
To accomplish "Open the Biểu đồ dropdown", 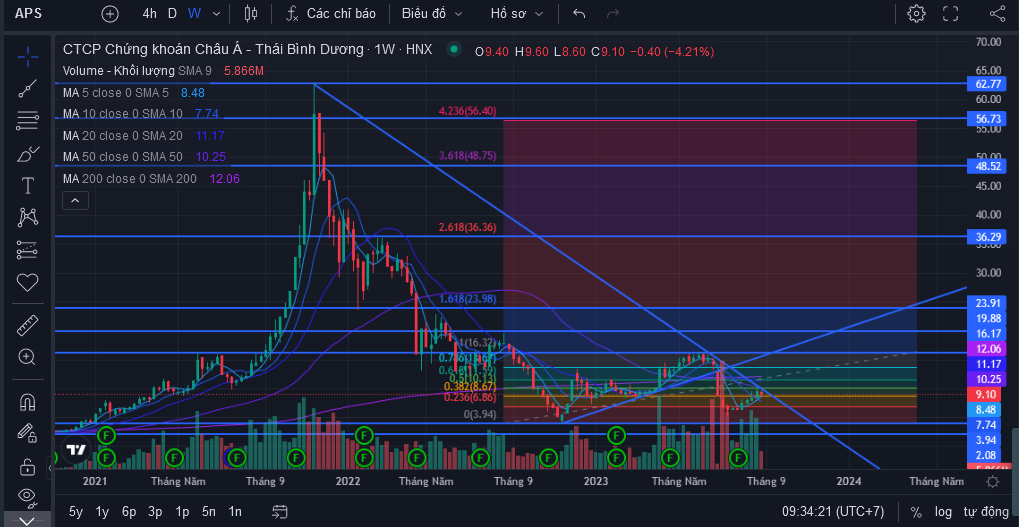I will coord(432,14).
